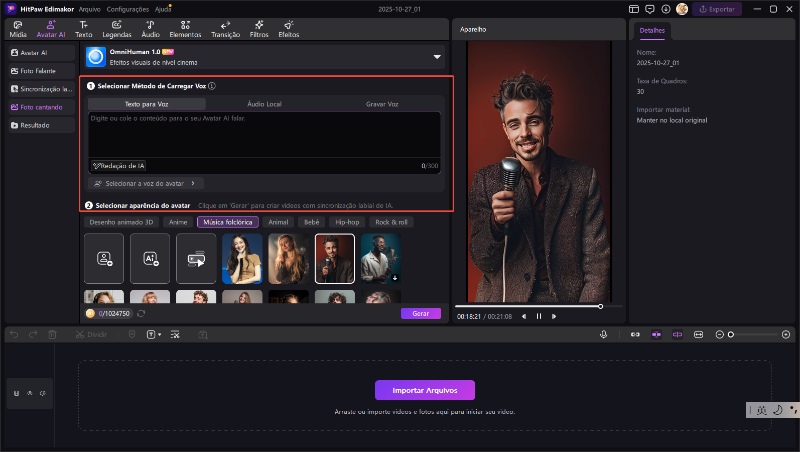The image size is (800, 452).
Task: Select Foto cantando sidebar item
Action: point(41,107)
